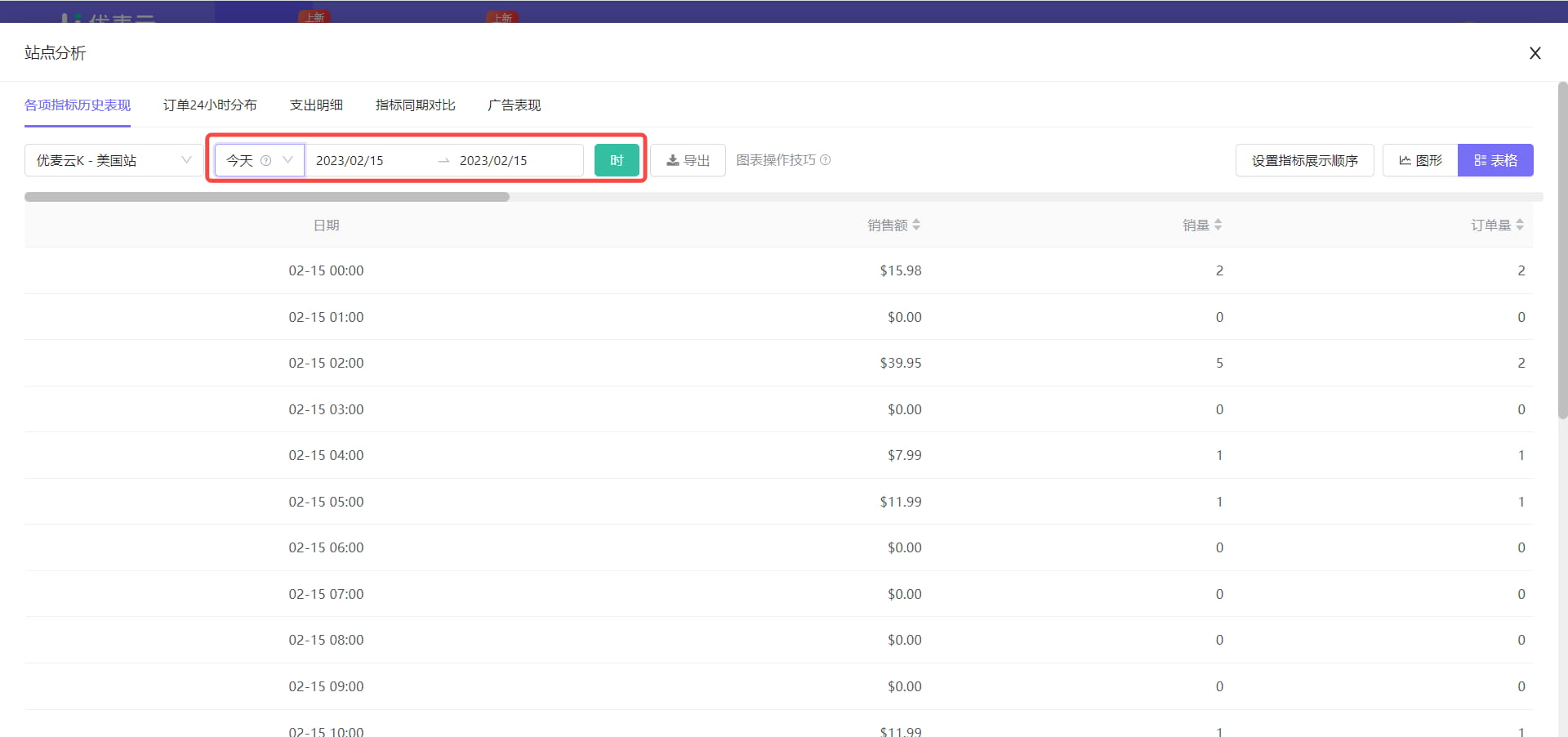
Task: Go to the 支出明细 tab
Action: 316,105
